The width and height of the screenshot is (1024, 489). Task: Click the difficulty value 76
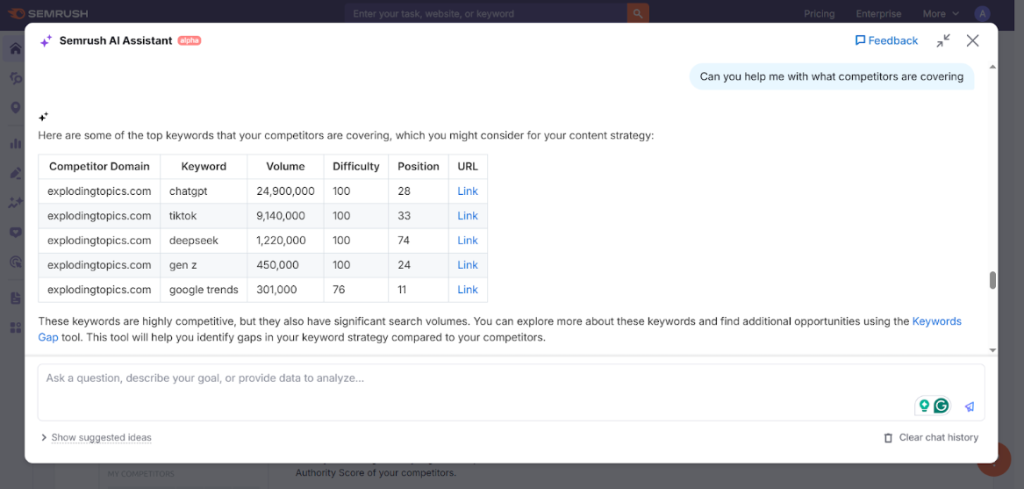339,290
